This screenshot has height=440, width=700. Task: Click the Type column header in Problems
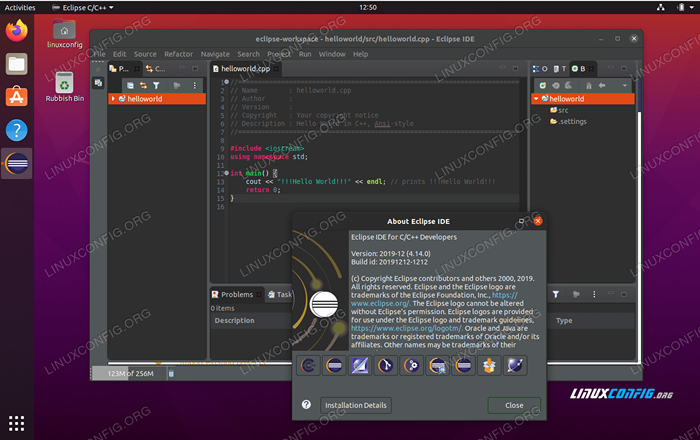(564, 320)
